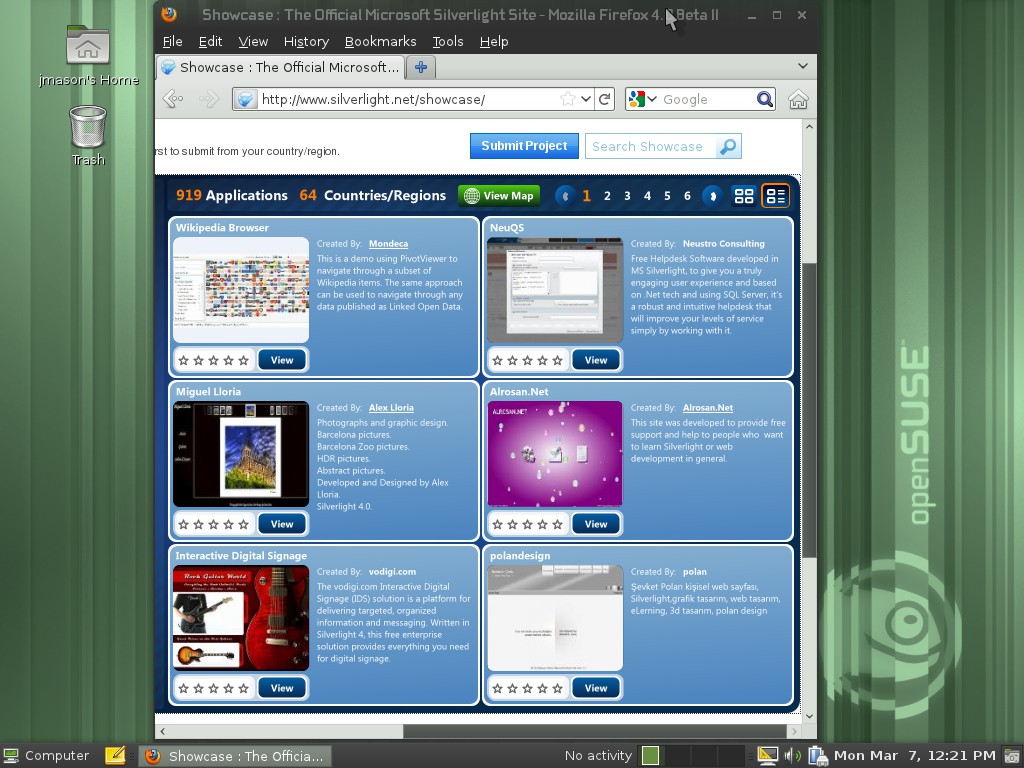Open the Mondeca creator link
Image resolution: width=1024 pixels, height=768 pixels.
tap(388, 244)
